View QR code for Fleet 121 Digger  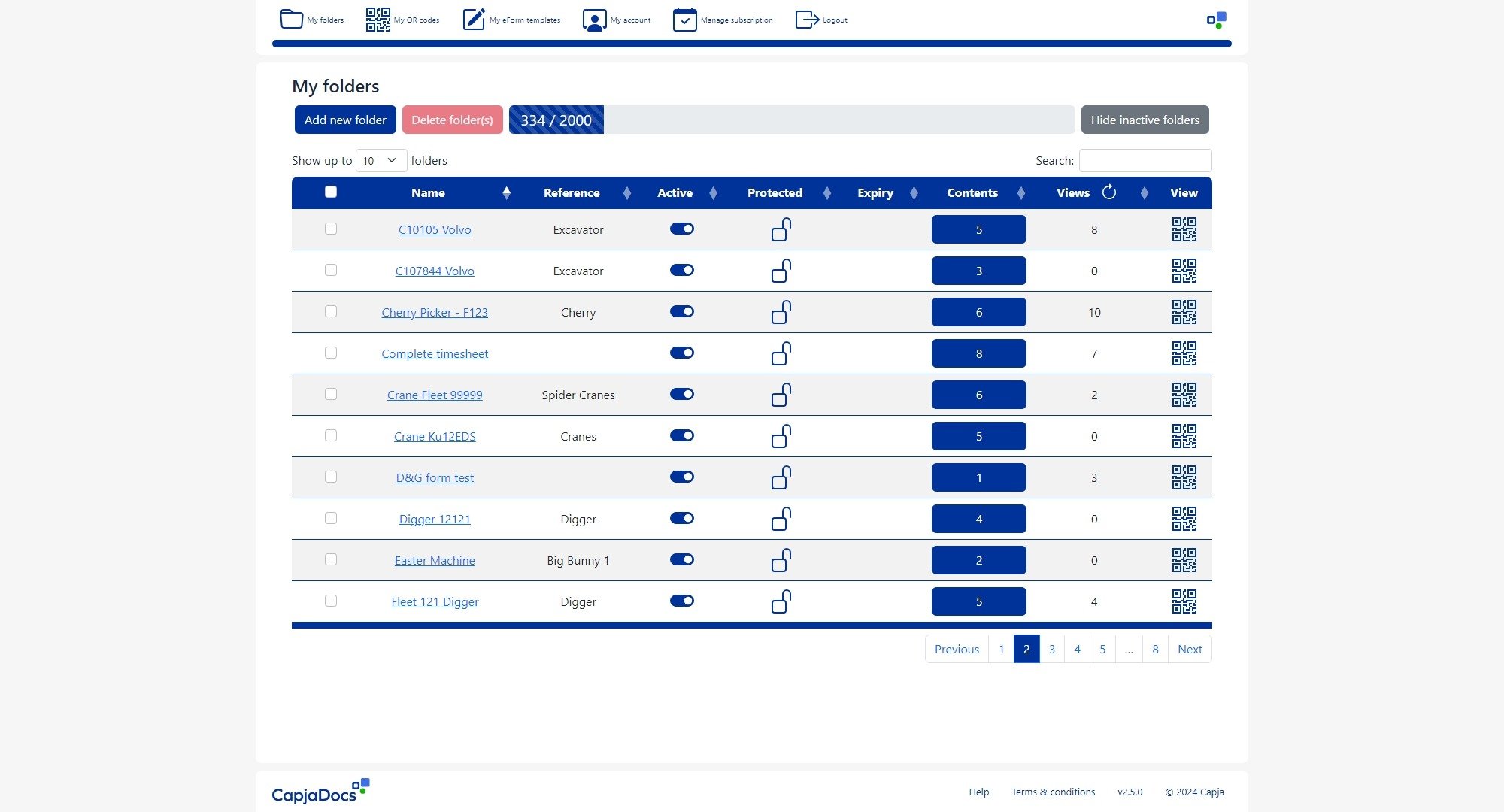click(1184, 601)
